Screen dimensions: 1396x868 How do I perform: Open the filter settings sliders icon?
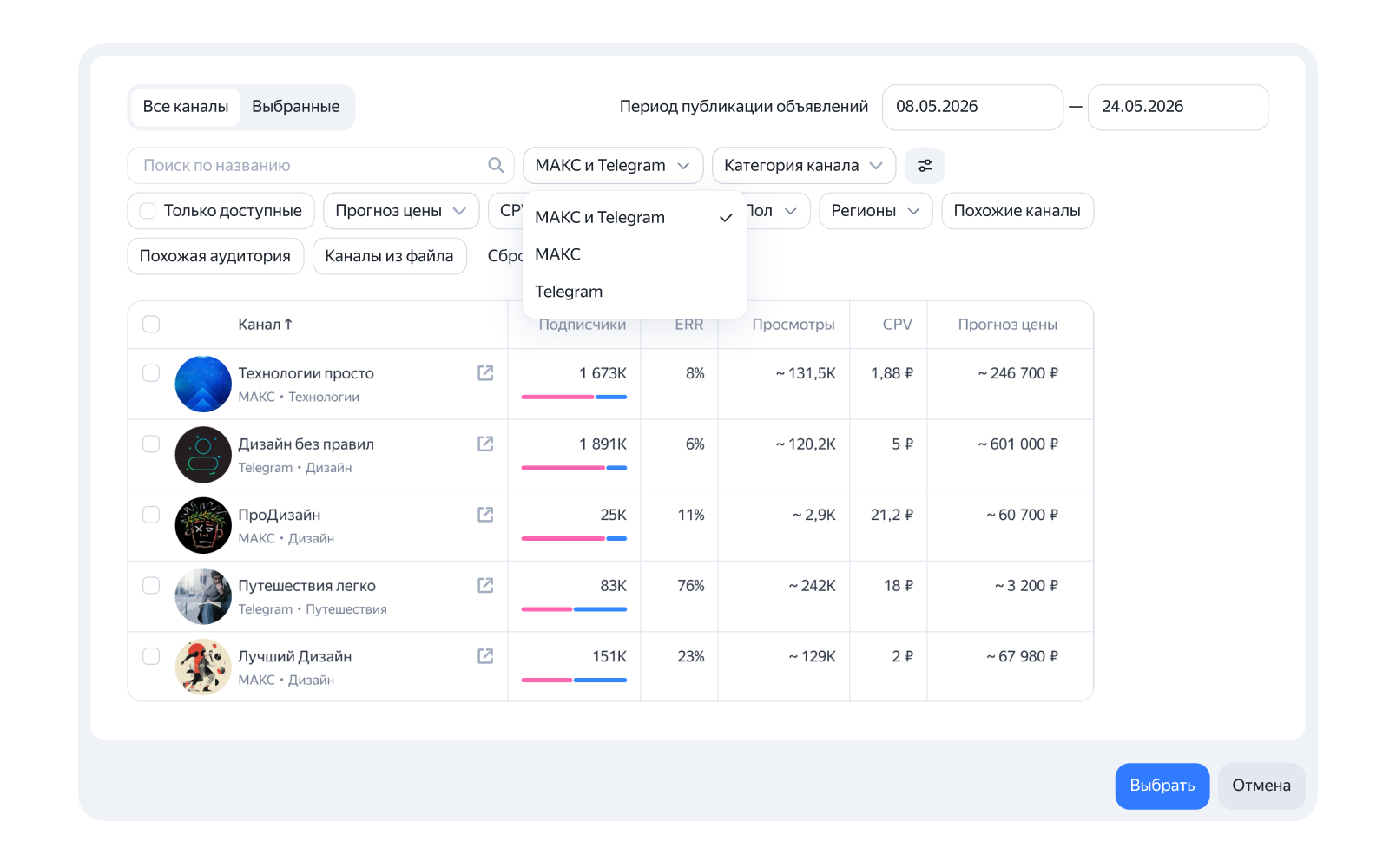(925, 165)
